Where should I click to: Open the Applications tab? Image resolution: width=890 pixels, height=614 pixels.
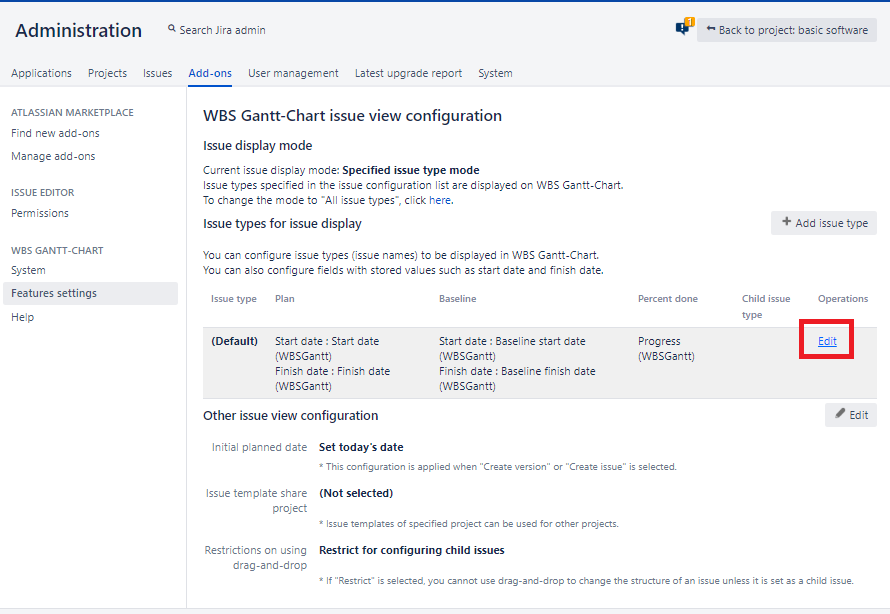[x=41, y=73]
